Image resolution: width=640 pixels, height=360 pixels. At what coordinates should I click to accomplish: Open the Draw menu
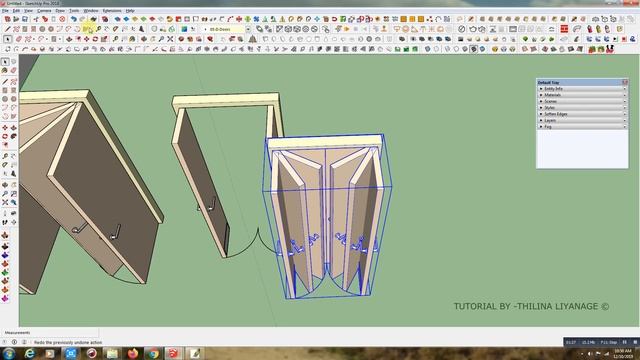[60, 11]
